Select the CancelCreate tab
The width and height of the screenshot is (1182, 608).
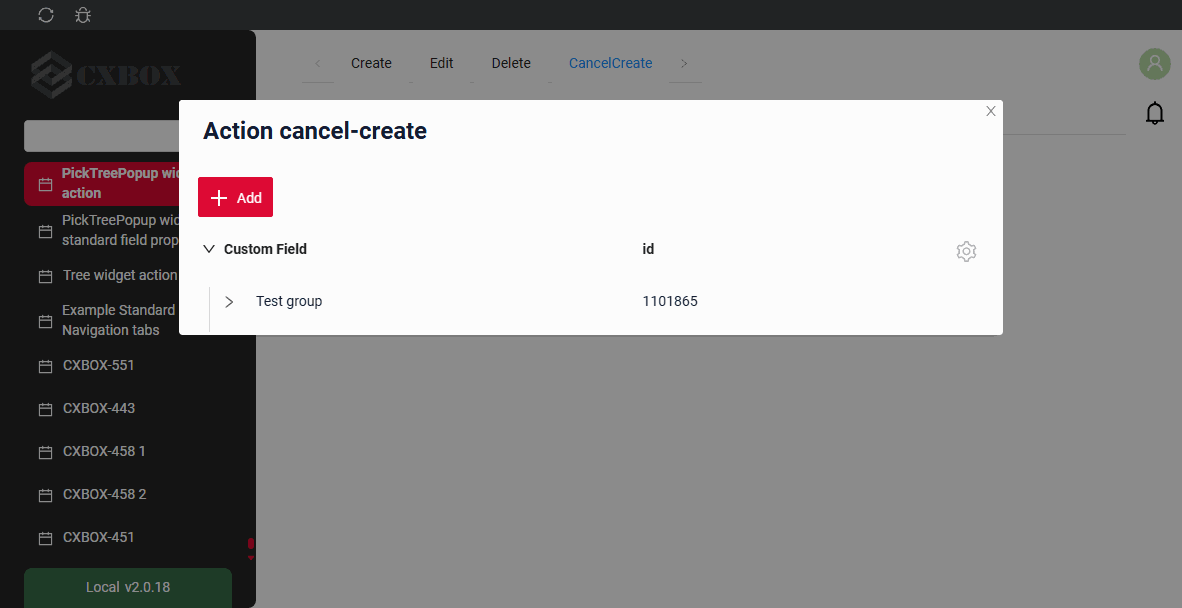(610, 63)
